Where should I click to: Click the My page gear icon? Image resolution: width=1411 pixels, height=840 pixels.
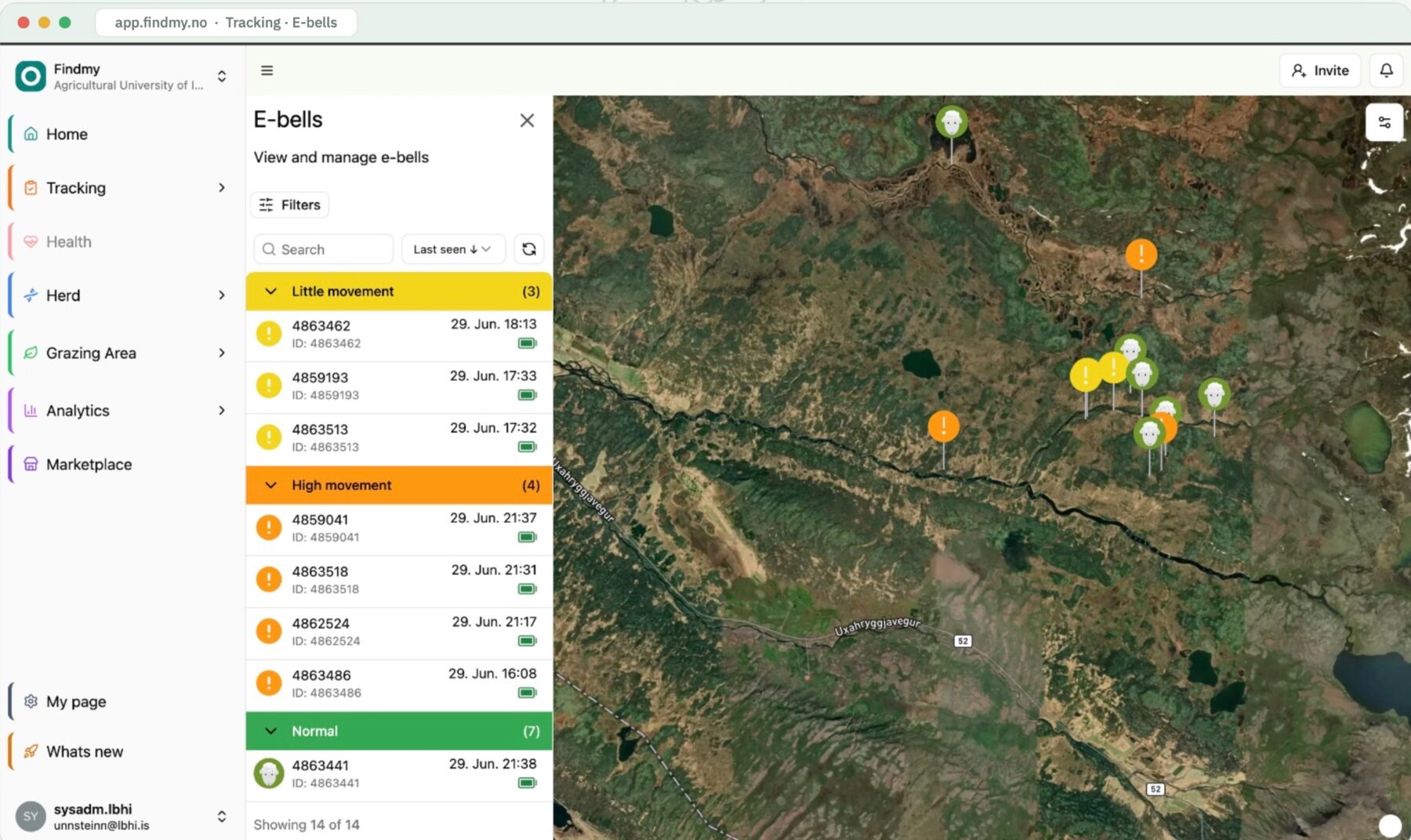click(31, 701)
